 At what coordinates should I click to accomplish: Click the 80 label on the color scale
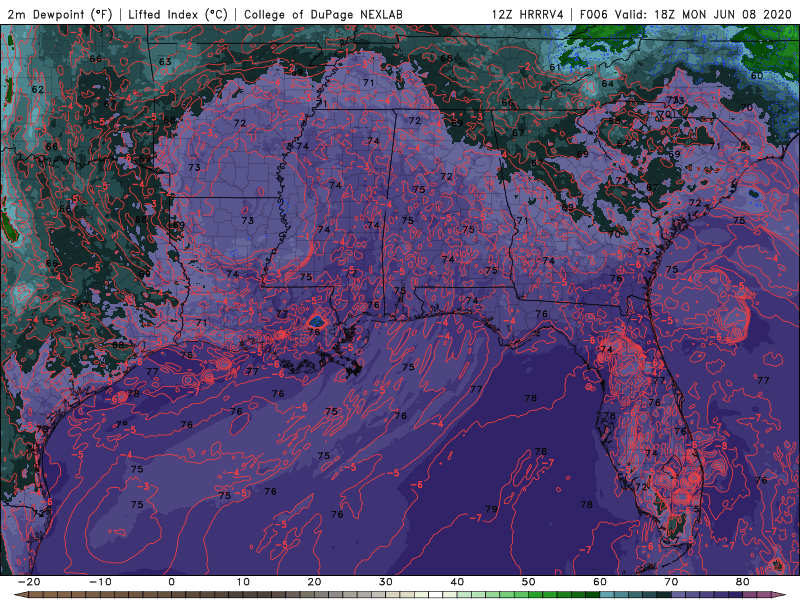point(743,582)
